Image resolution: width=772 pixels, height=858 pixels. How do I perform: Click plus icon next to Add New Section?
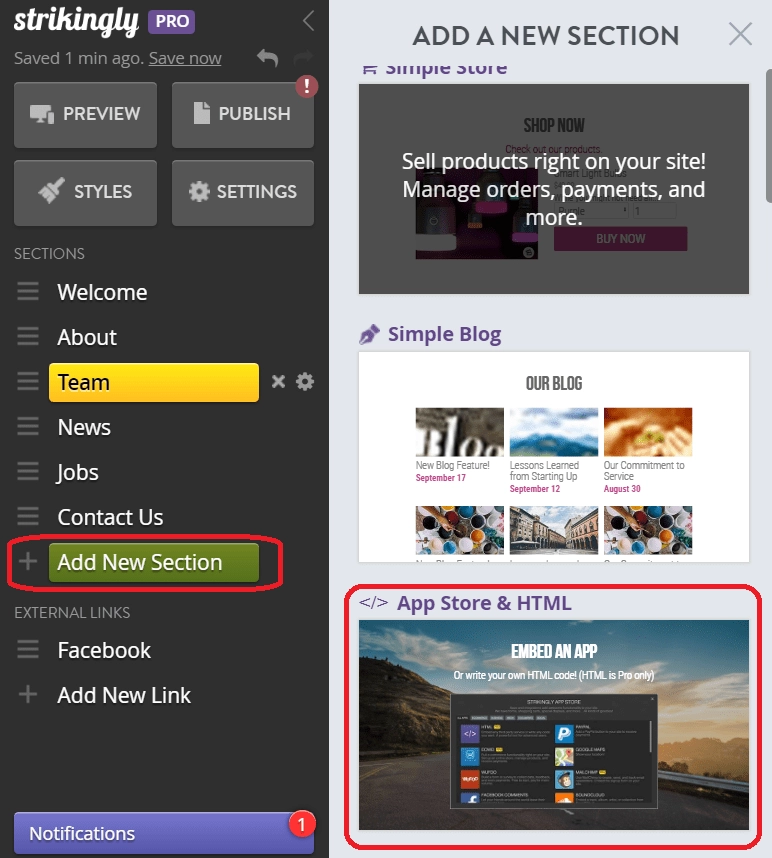point(28,561)
